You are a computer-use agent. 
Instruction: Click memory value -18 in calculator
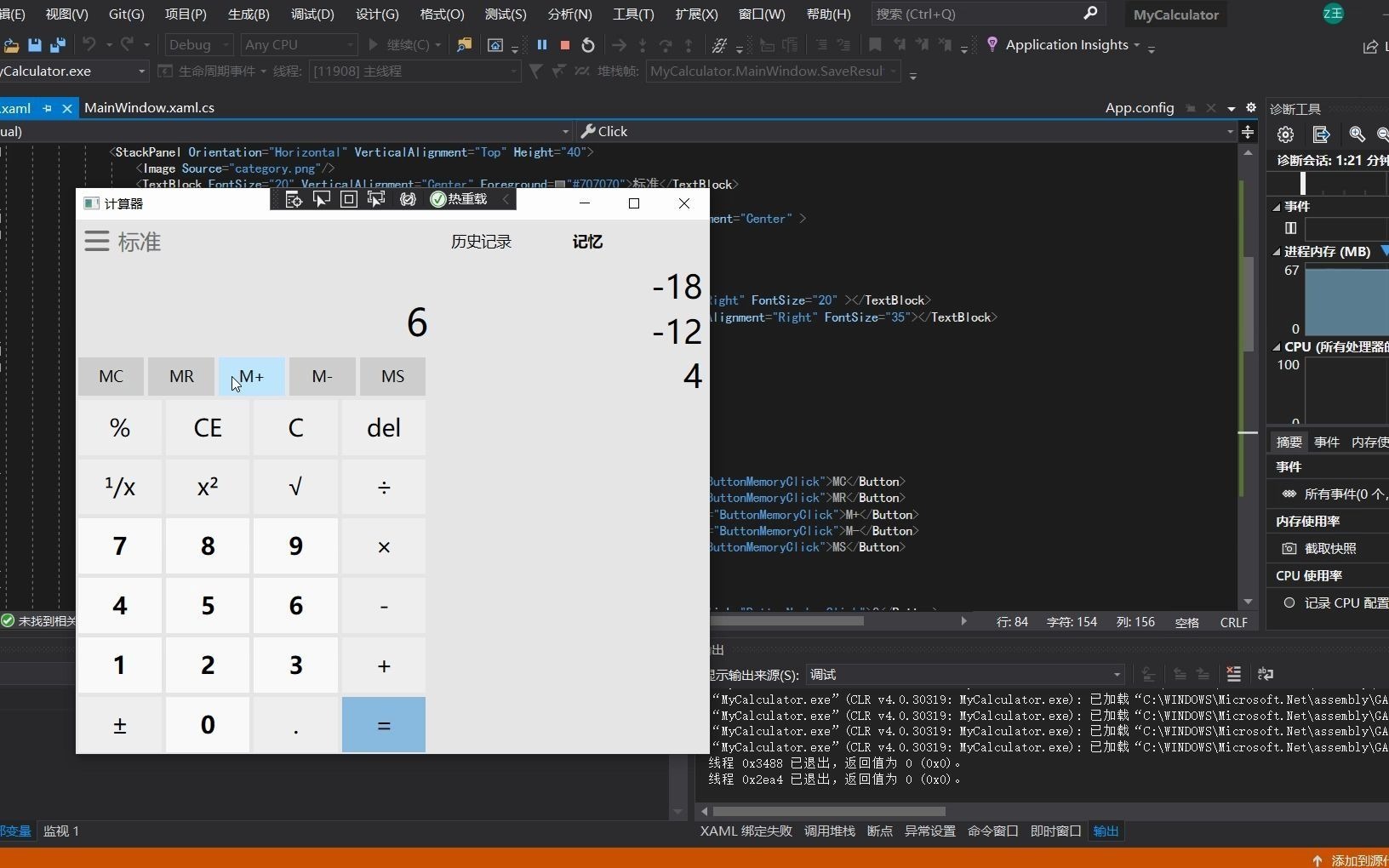(677, 287)
